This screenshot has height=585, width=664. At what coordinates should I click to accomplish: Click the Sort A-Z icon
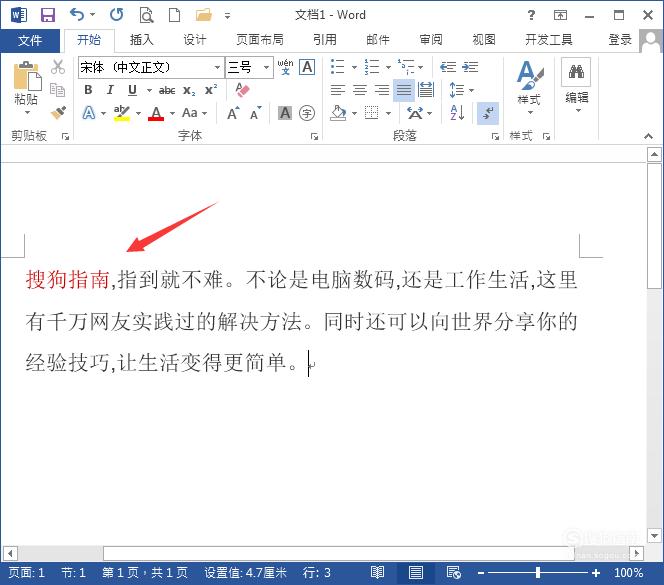click(x=457, y=113)
